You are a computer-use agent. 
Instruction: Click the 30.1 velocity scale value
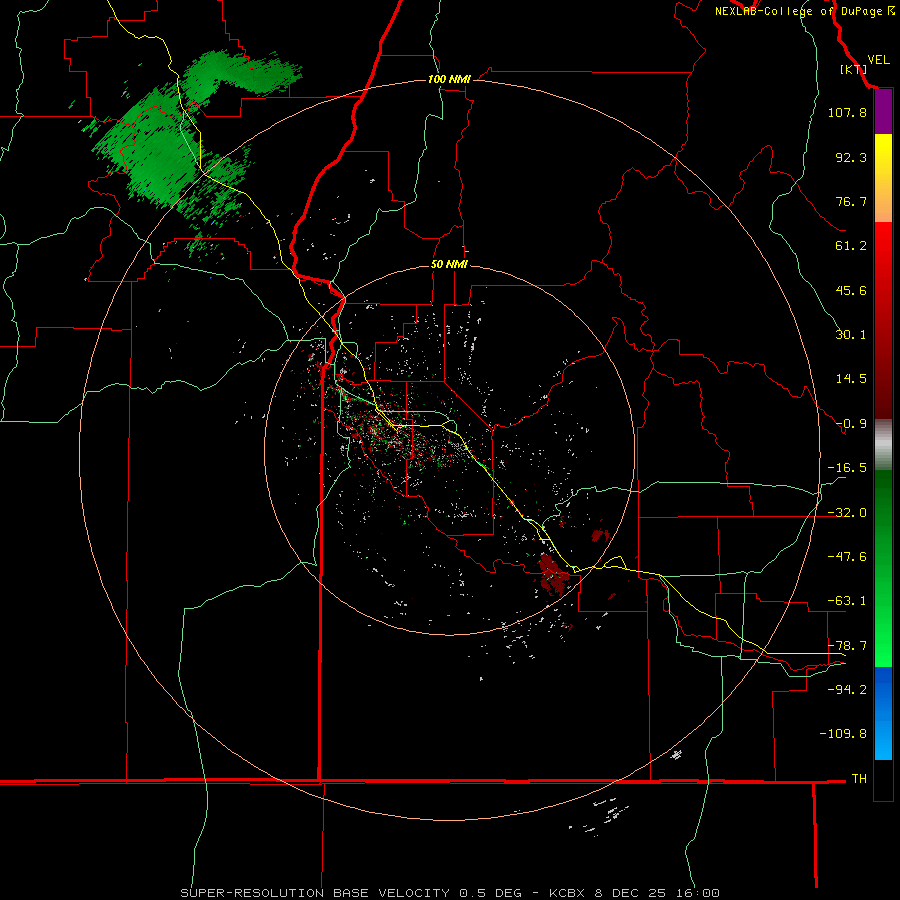point(851,334)
